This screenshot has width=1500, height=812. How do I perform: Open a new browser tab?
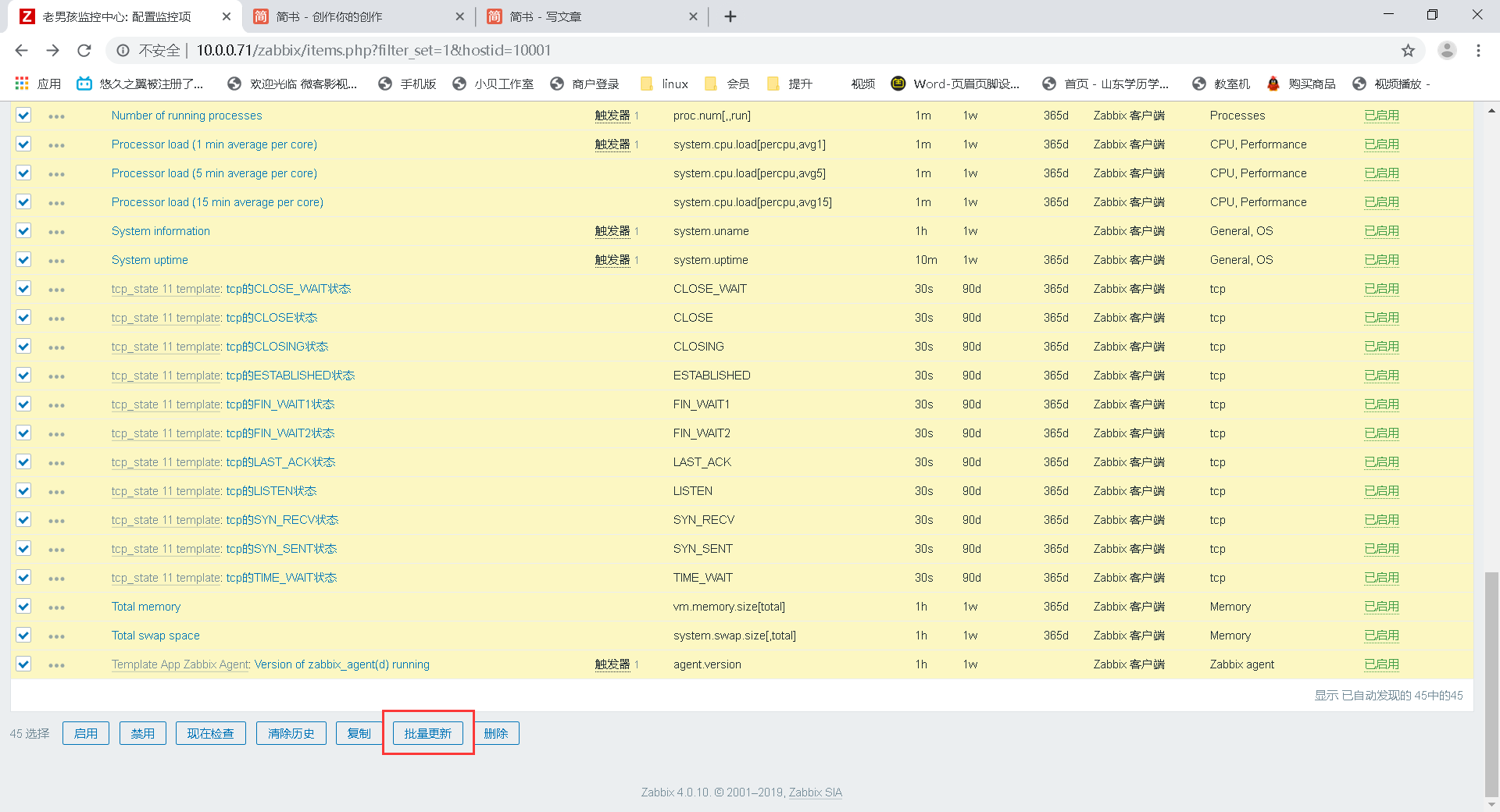pos(730,16)
